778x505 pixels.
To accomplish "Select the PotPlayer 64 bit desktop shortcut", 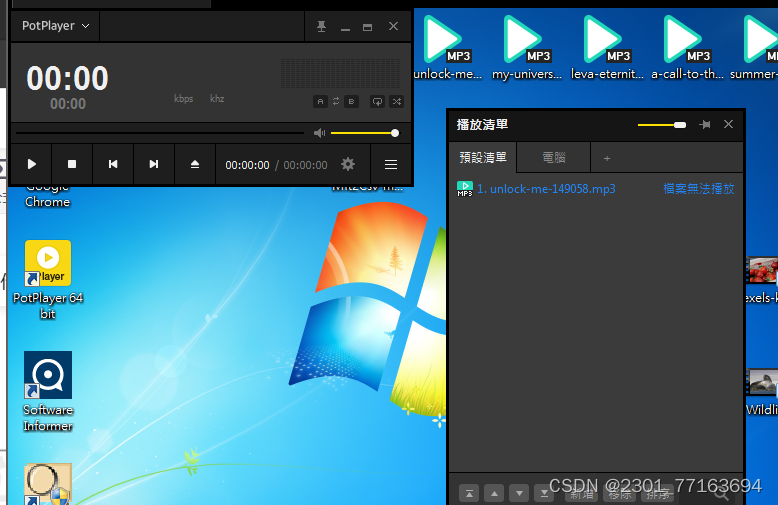I will click(48, 280).
